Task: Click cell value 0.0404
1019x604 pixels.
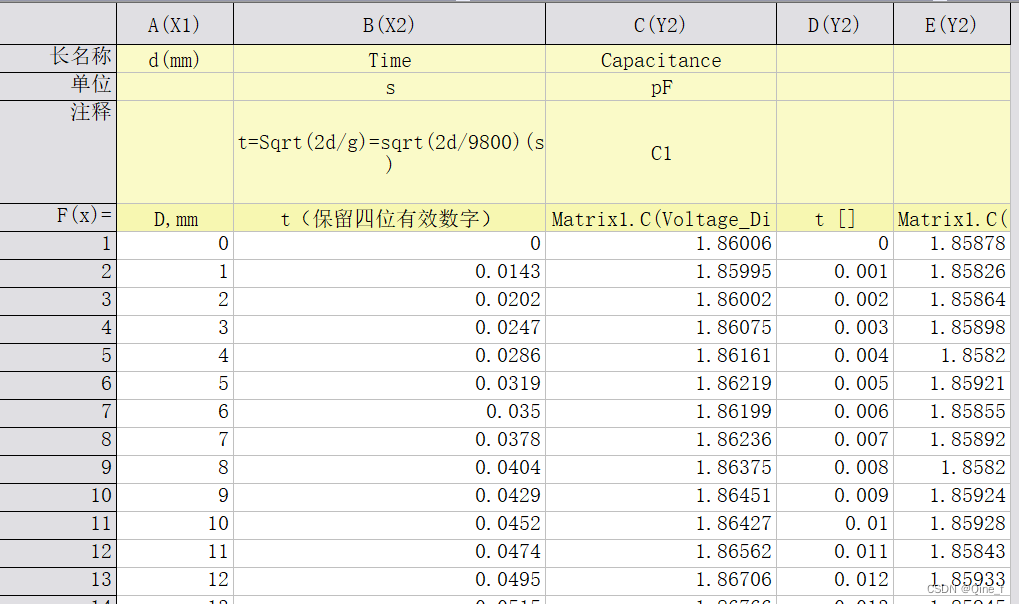Action: click(389, 469)
